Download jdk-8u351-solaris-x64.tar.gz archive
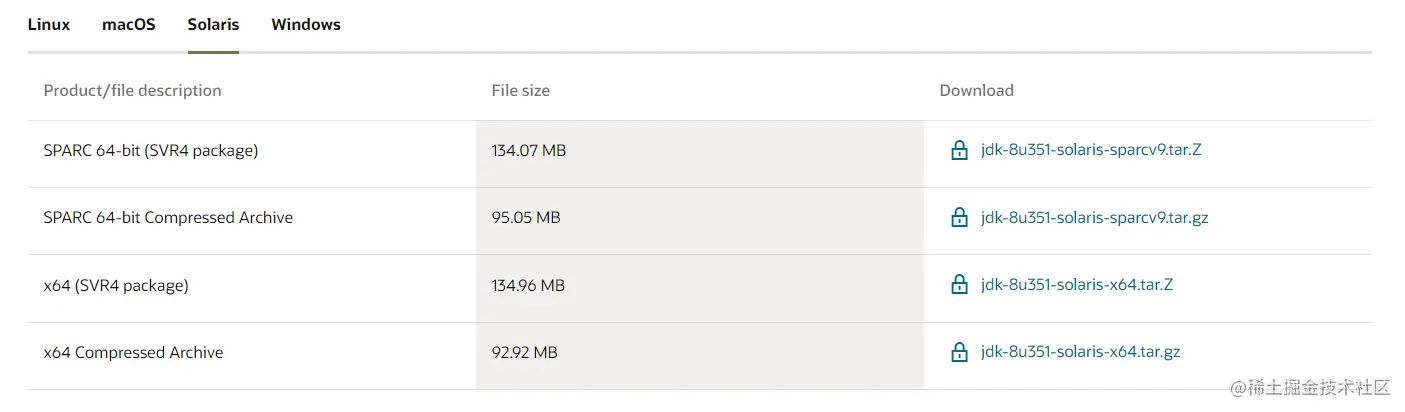This screenshot has width=1405, height=412. click(1081, 352)
